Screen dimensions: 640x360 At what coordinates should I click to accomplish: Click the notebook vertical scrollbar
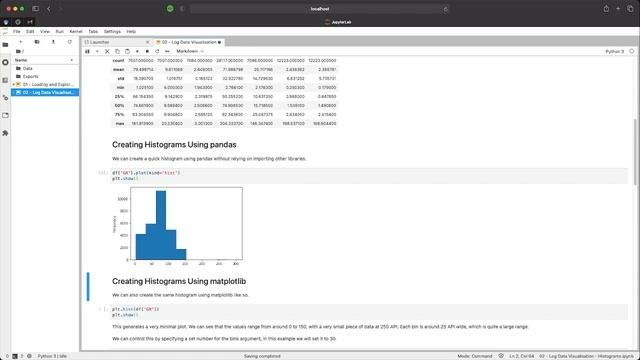point(635,151)
